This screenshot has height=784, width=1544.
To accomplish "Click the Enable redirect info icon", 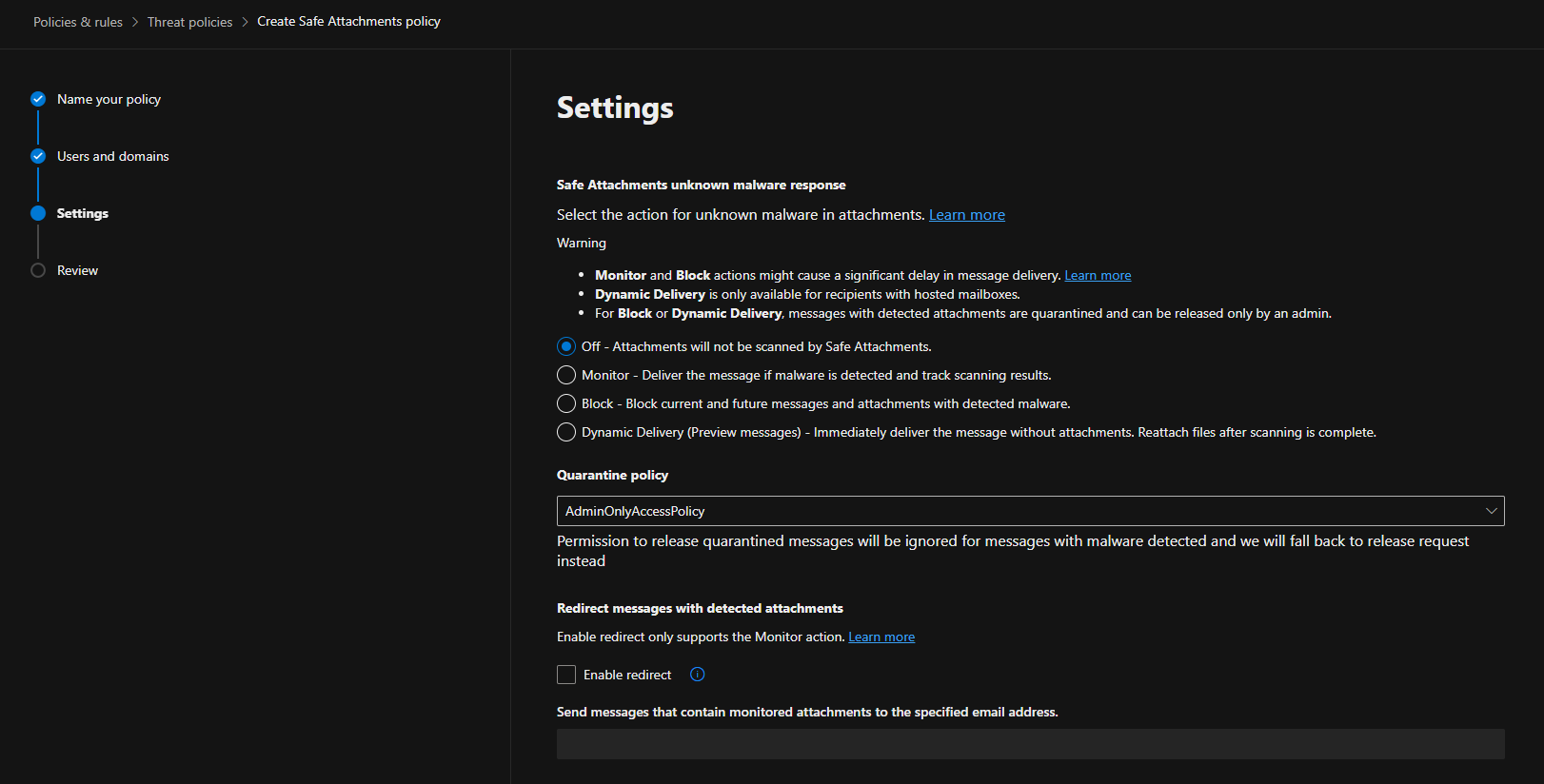I will [698, 675].
